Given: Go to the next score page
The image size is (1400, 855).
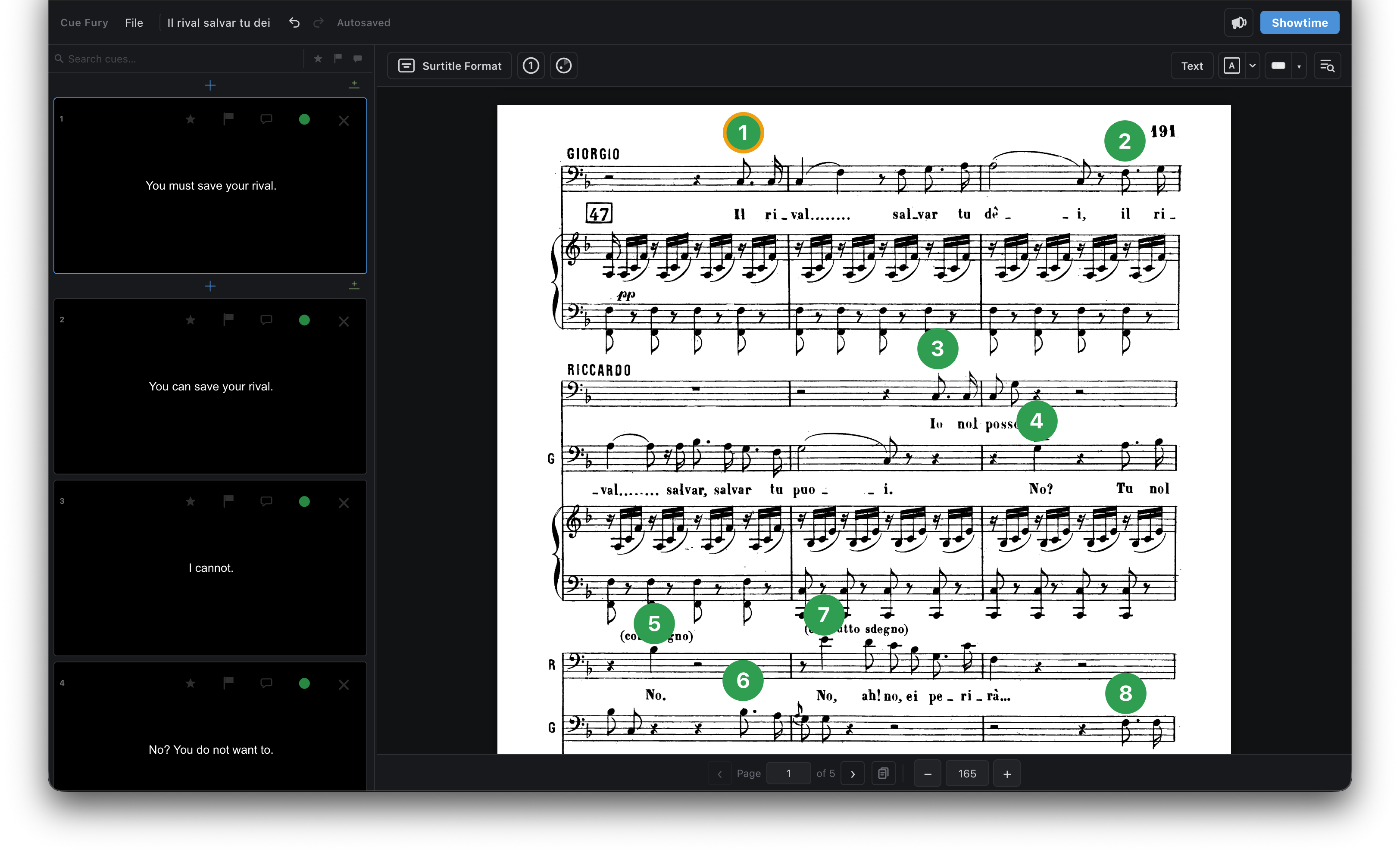Looking at the screenshot, I should [x=852, y=774].
